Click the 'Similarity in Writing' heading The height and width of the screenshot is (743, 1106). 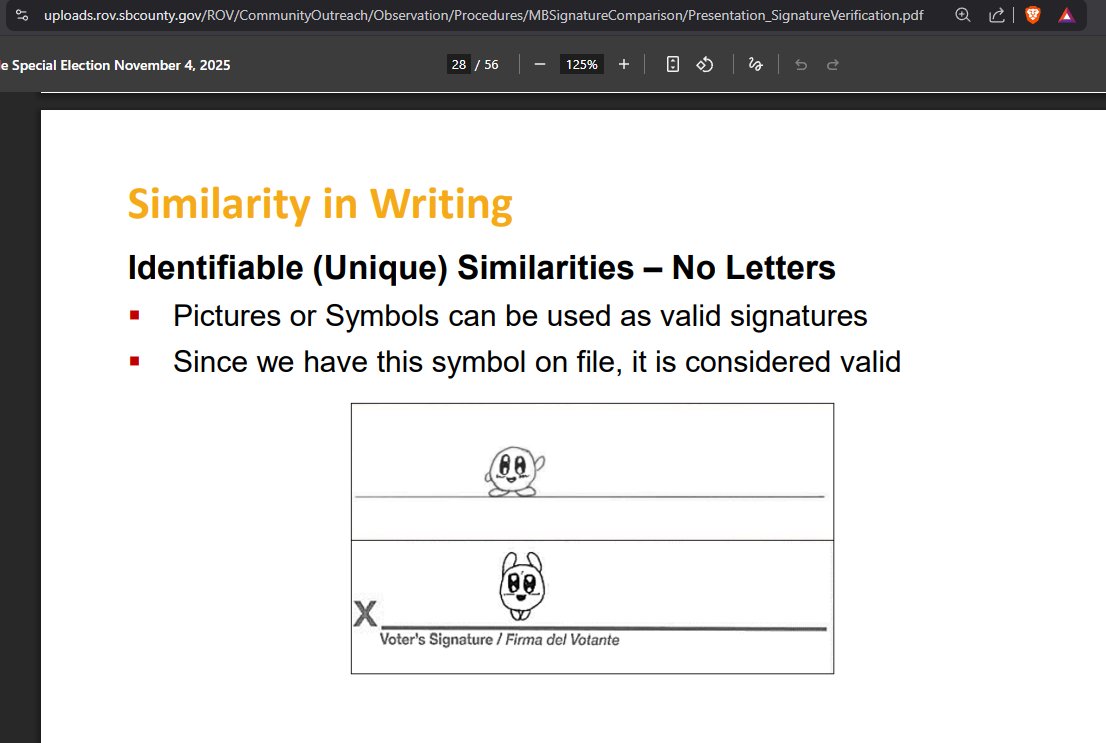[x=320, y=205]
